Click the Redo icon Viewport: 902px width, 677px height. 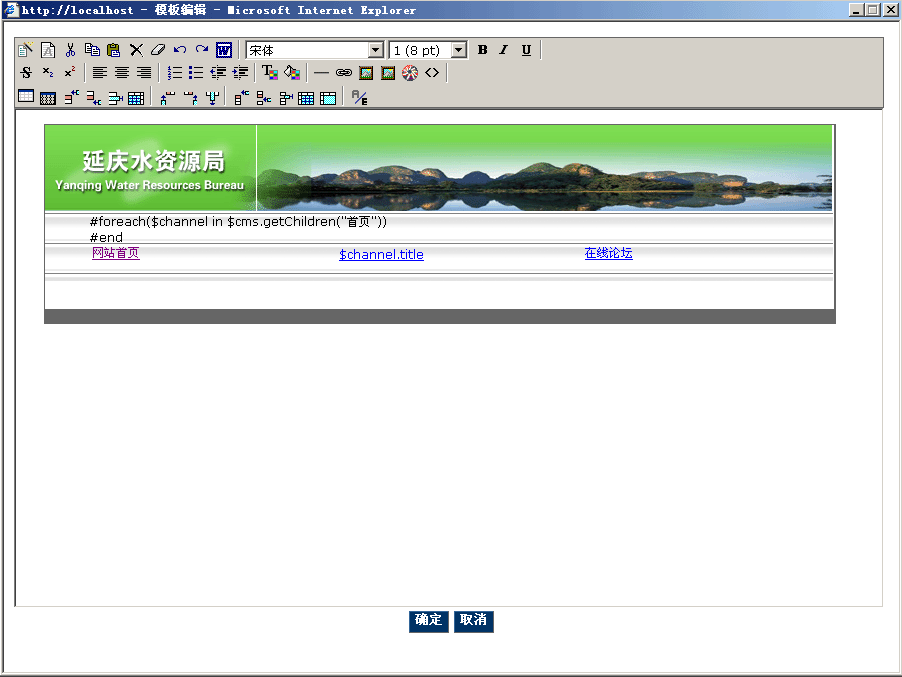tap(202, 49)
